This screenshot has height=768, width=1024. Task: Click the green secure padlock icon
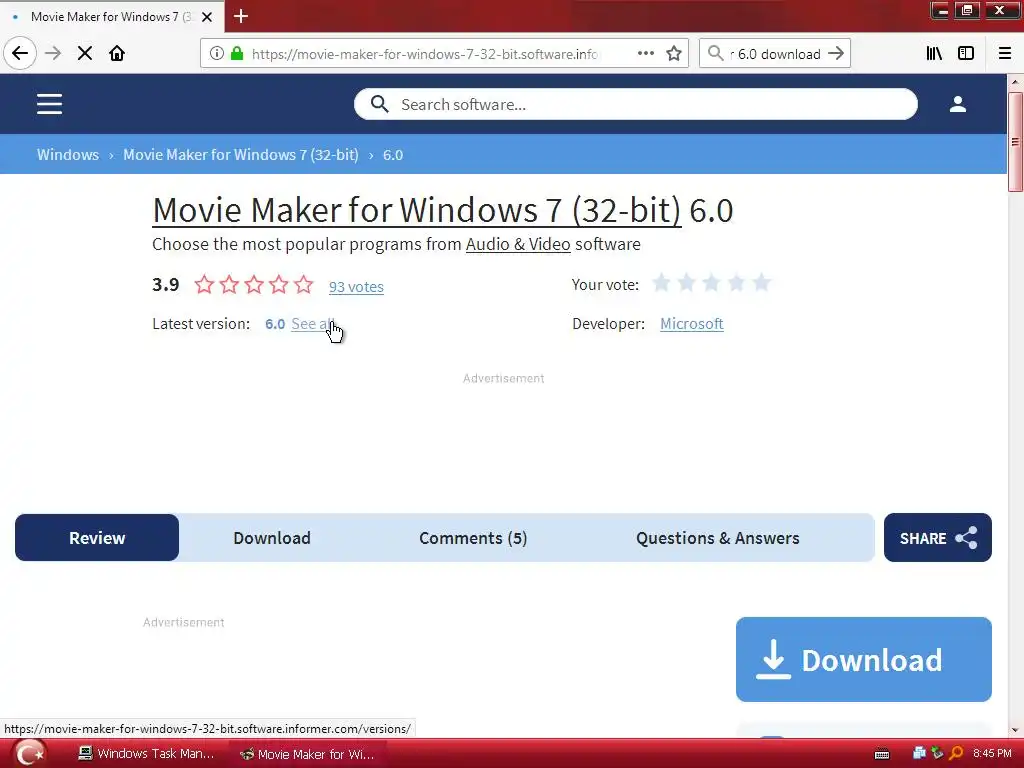tap(237, 54)
